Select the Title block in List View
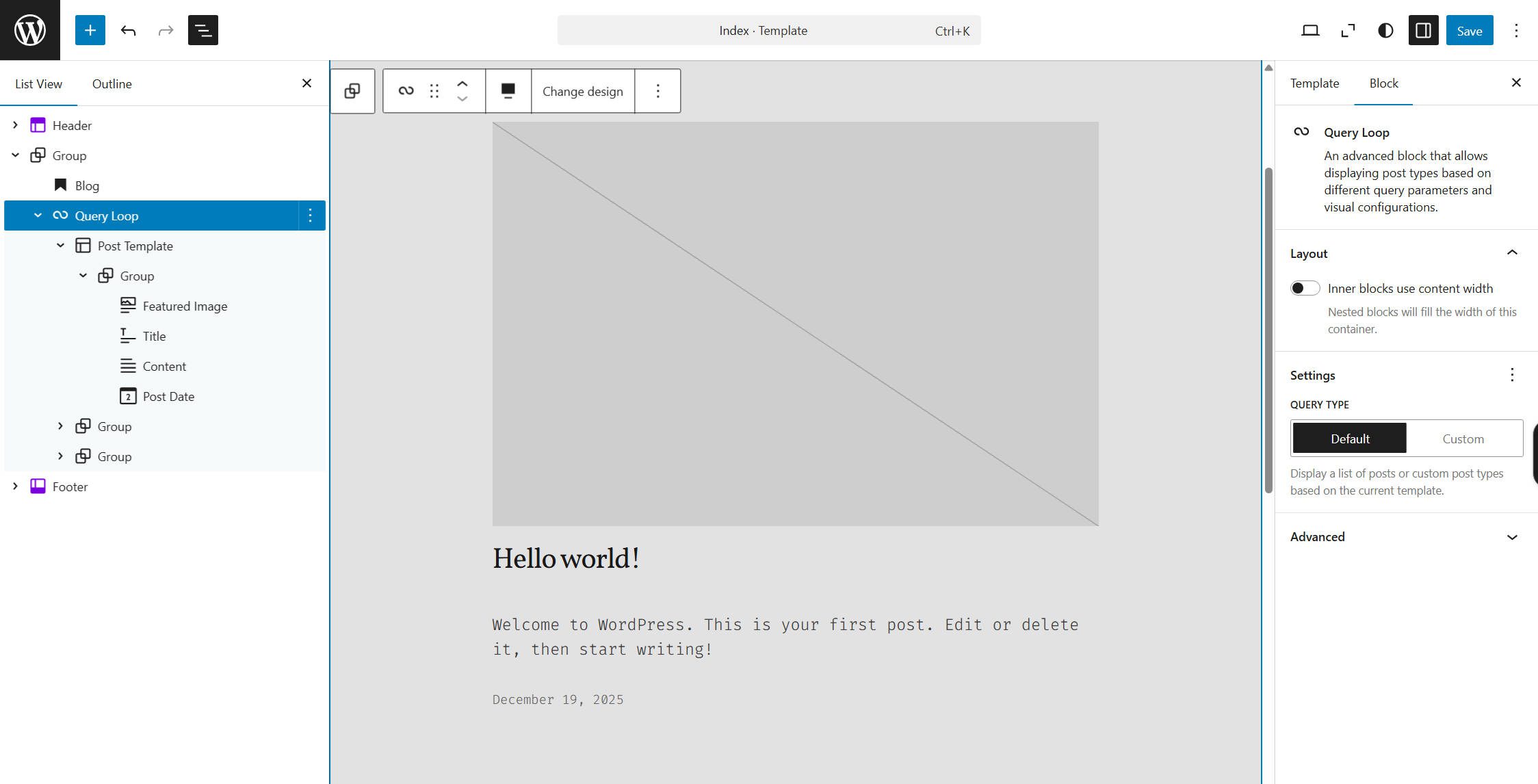Viewport: 1538px width, 784px height. (154, 336)
